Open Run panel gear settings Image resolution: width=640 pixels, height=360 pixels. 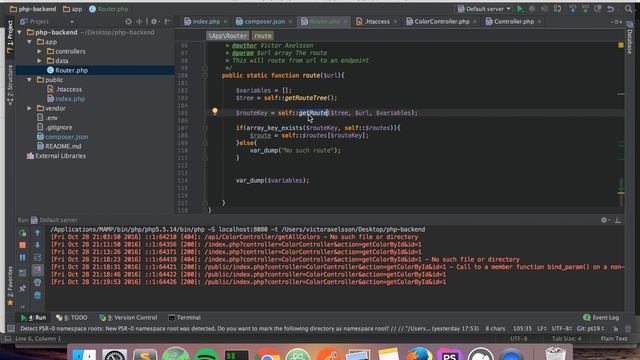click(x=604, y=220)
